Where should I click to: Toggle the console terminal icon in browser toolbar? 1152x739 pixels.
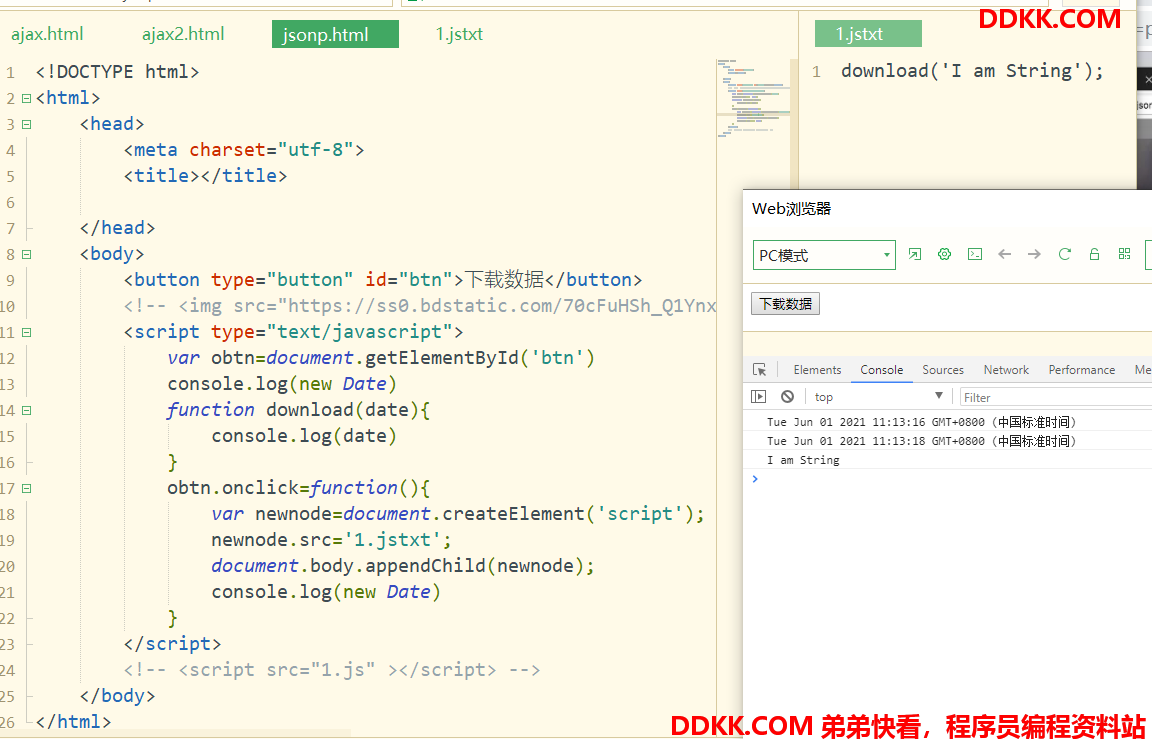pos(975,254)
